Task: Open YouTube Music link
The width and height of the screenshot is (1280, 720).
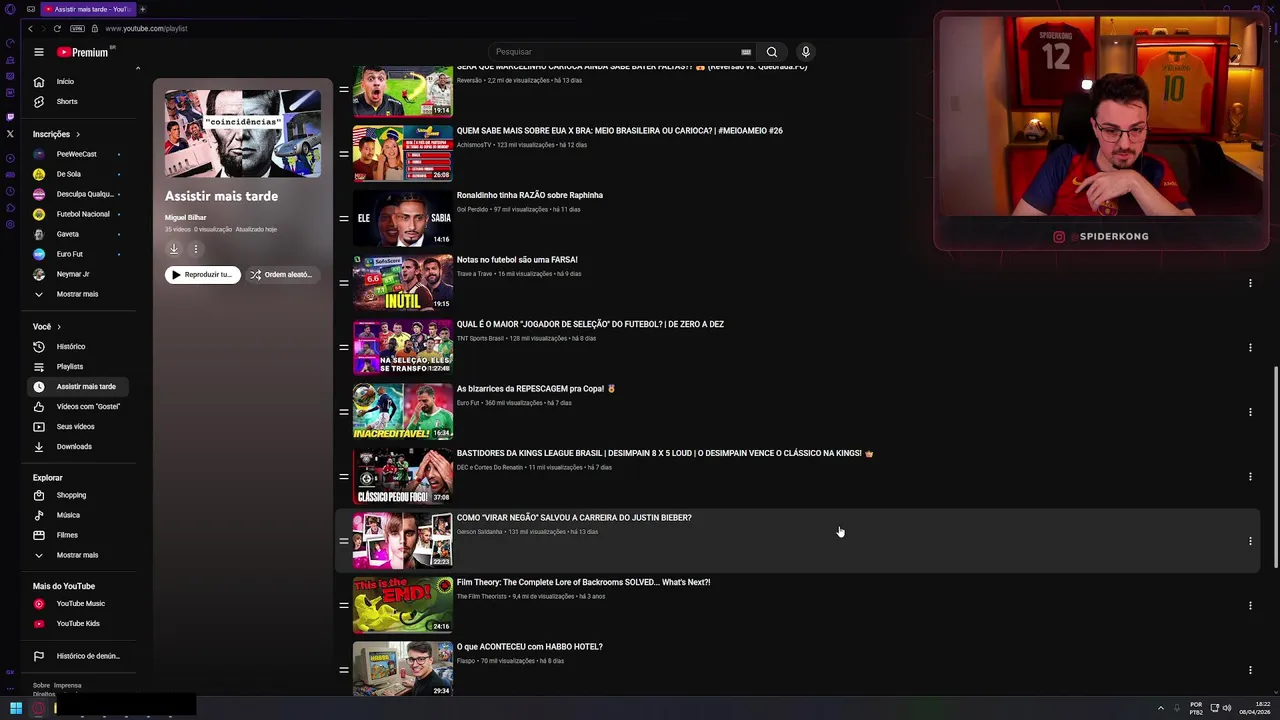Action: coord(80,603)
